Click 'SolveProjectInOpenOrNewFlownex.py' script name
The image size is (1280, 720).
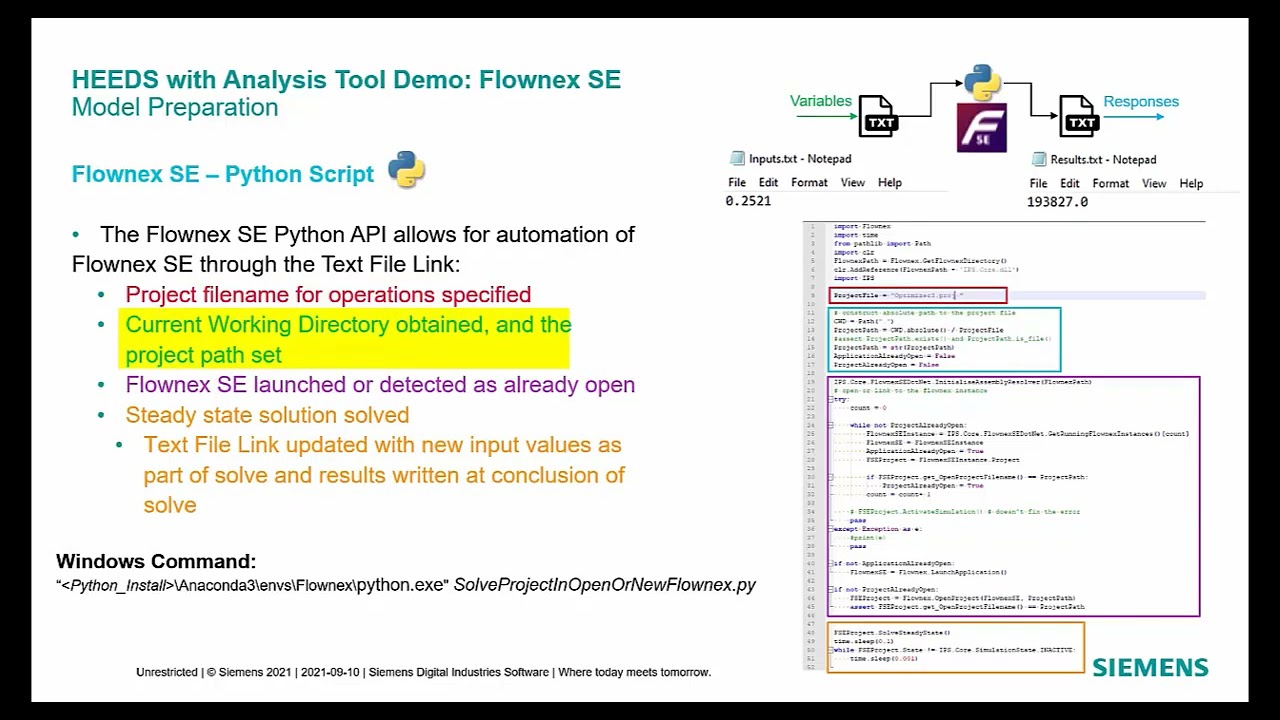(605, 585)
